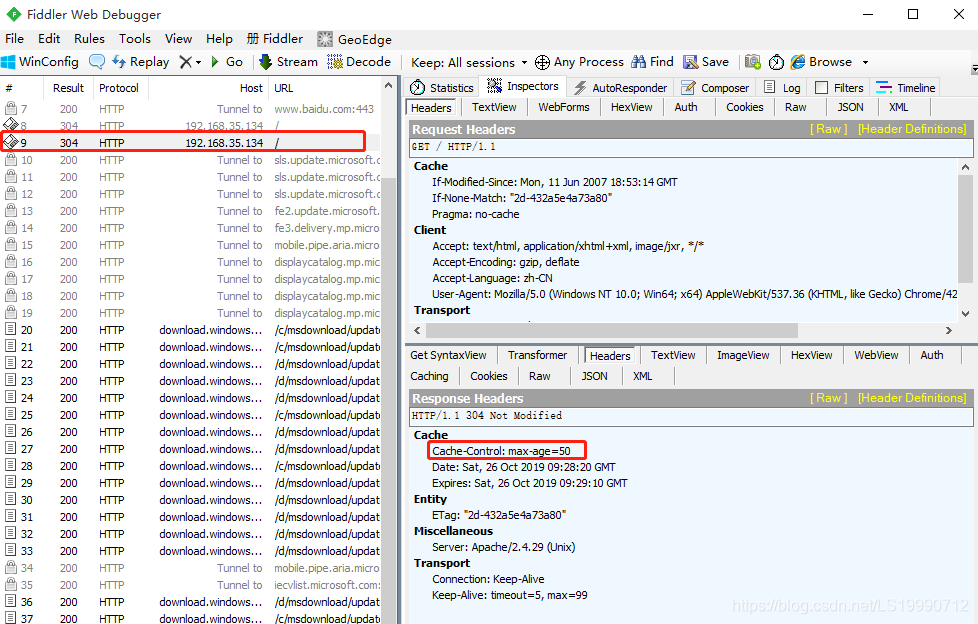
Task: Click document icon of session 36
Action: (11, 602)
